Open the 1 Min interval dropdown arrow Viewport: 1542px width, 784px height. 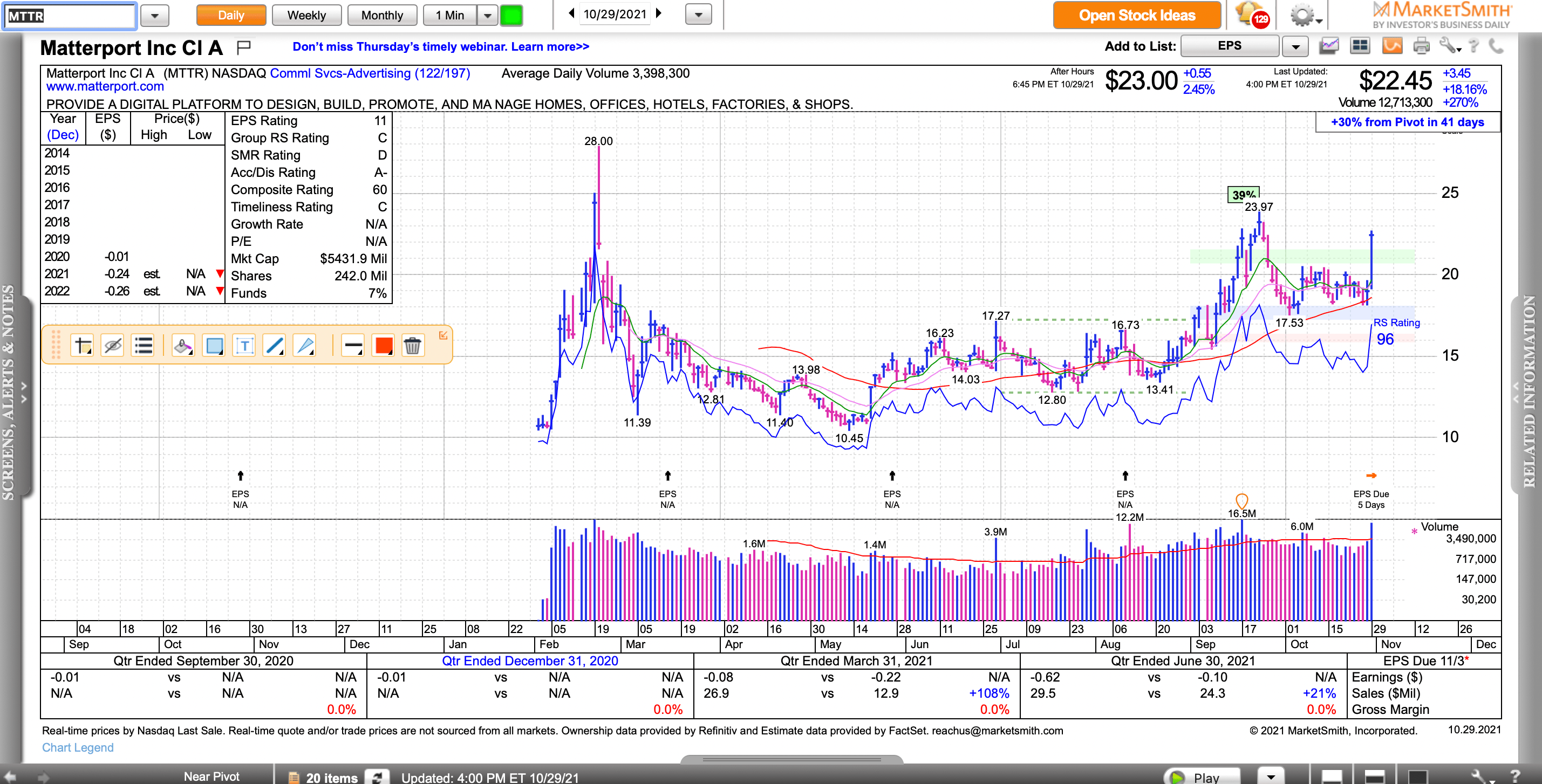pyautogui.click(x=488, y=15)
